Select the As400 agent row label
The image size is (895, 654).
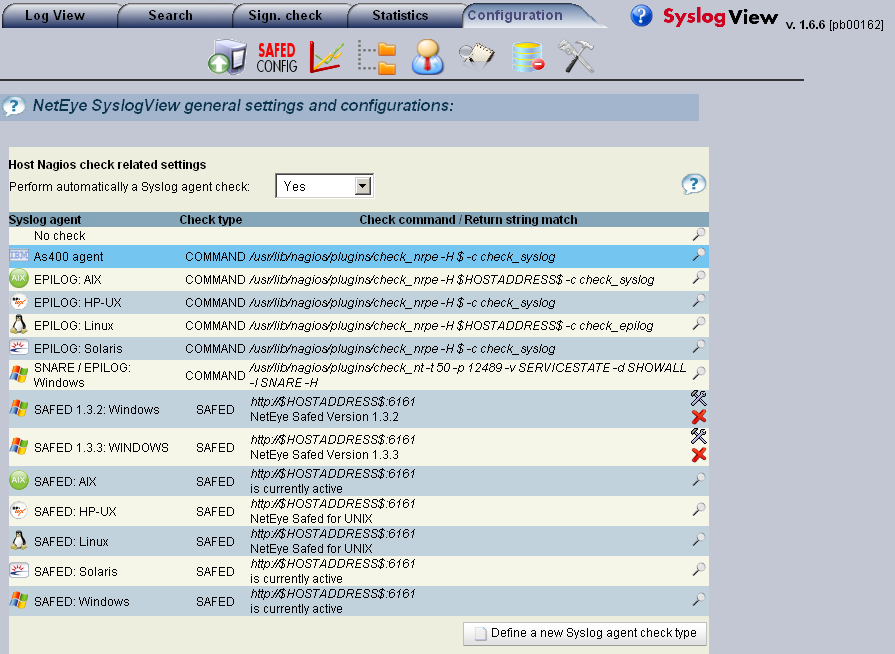(x=68, y=257)
